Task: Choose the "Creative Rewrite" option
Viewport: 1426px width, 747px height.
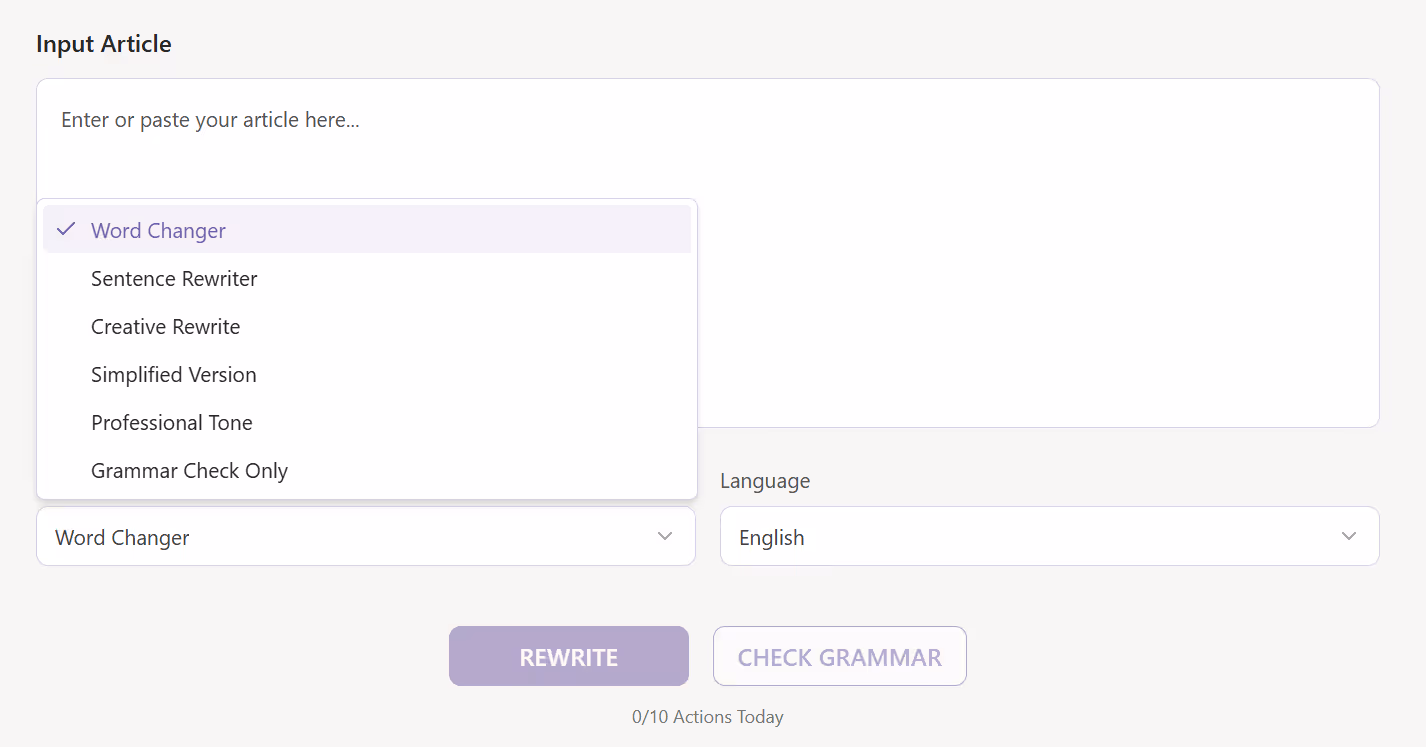Action: click(166, 326)
